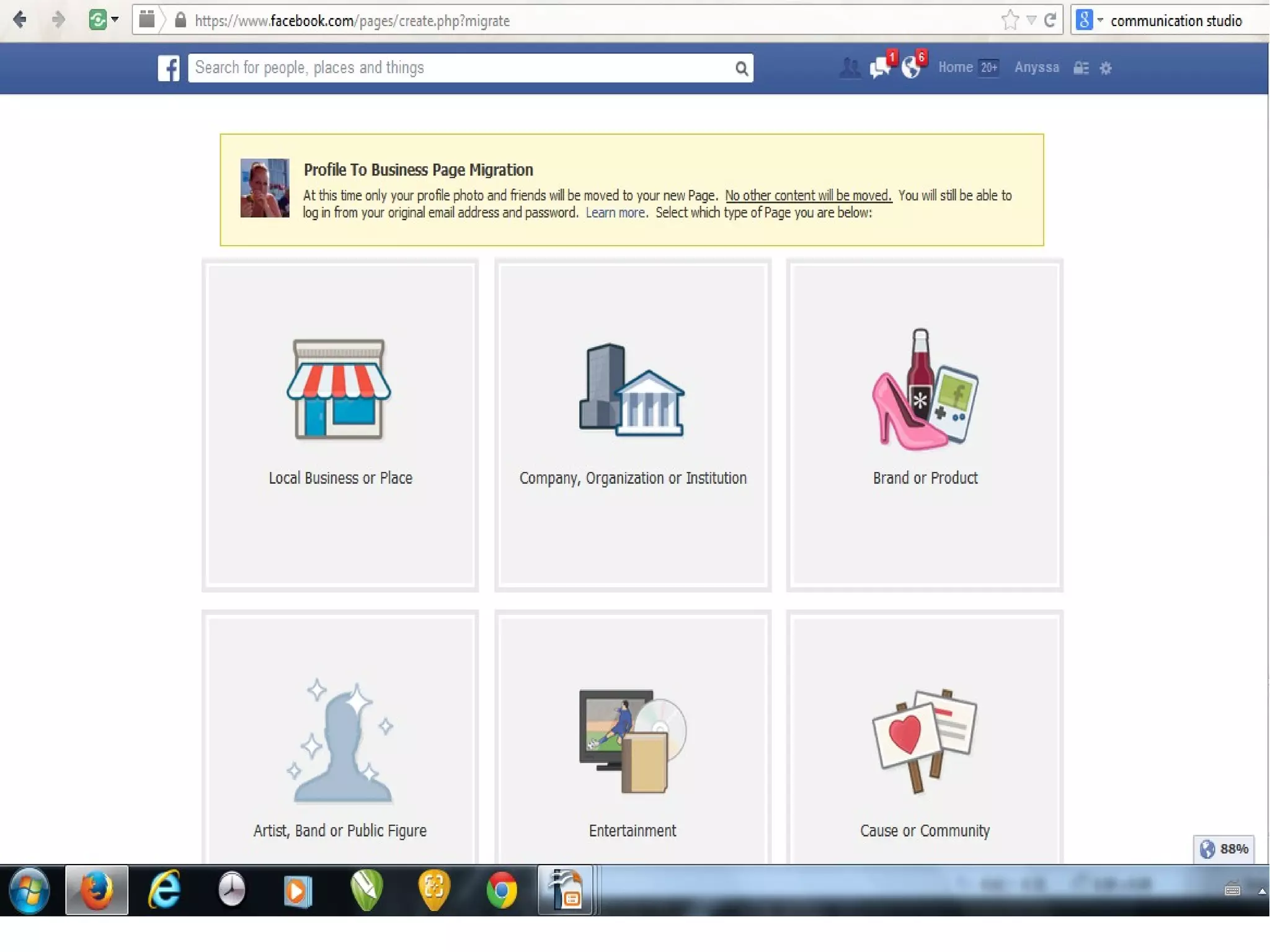Open notifications globe icon
Image resolution: width=1270 pixels, height=952 pixels.
pyautogui.click(x=911, y=68)
